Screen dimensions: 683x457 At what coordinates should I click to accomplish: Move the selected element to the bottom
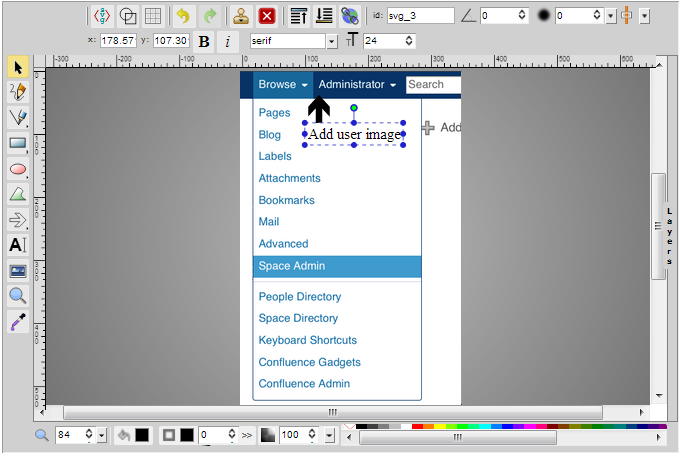(325, 16)
